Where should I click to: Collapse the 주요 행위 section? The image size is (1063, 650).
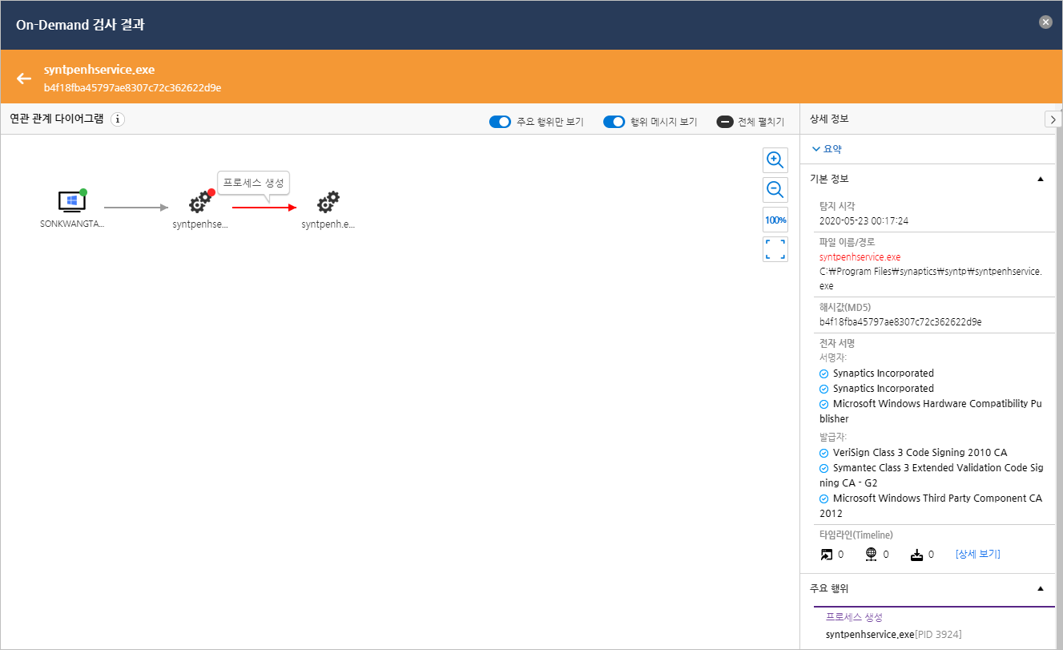click(x=1041, y=589)
